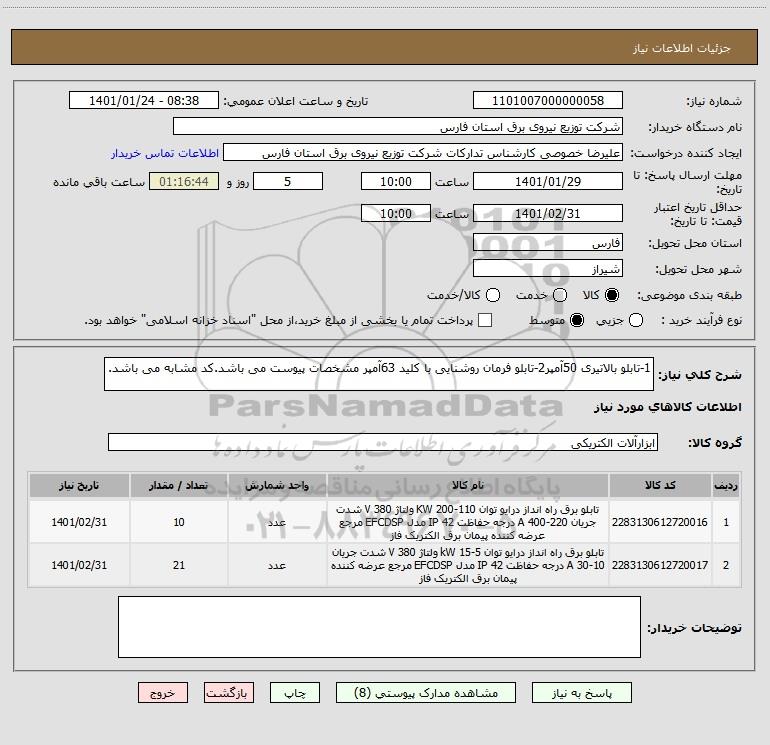Click the ردیف column header
The image size is (770, 745).
pyautogui.click(x=726, y=485)
